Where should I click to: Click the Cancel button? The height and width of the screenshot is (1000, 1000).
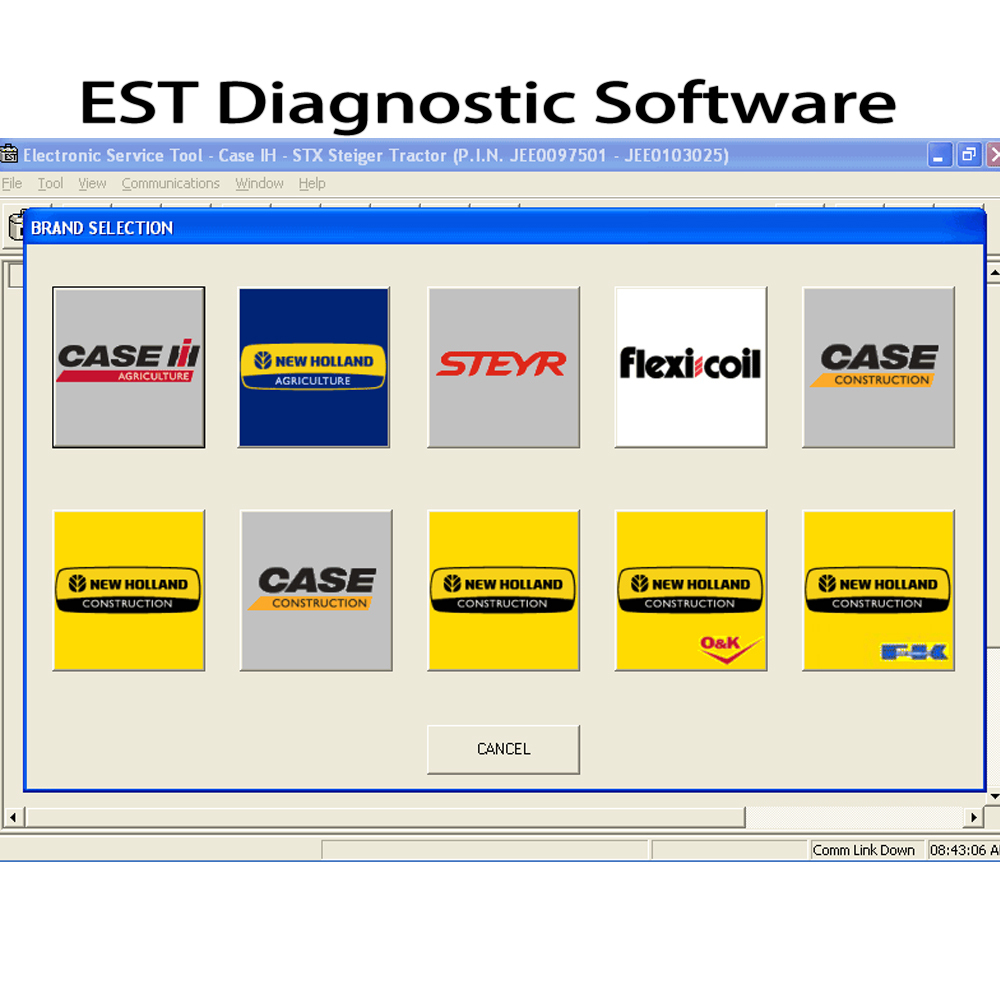point(503,748)
